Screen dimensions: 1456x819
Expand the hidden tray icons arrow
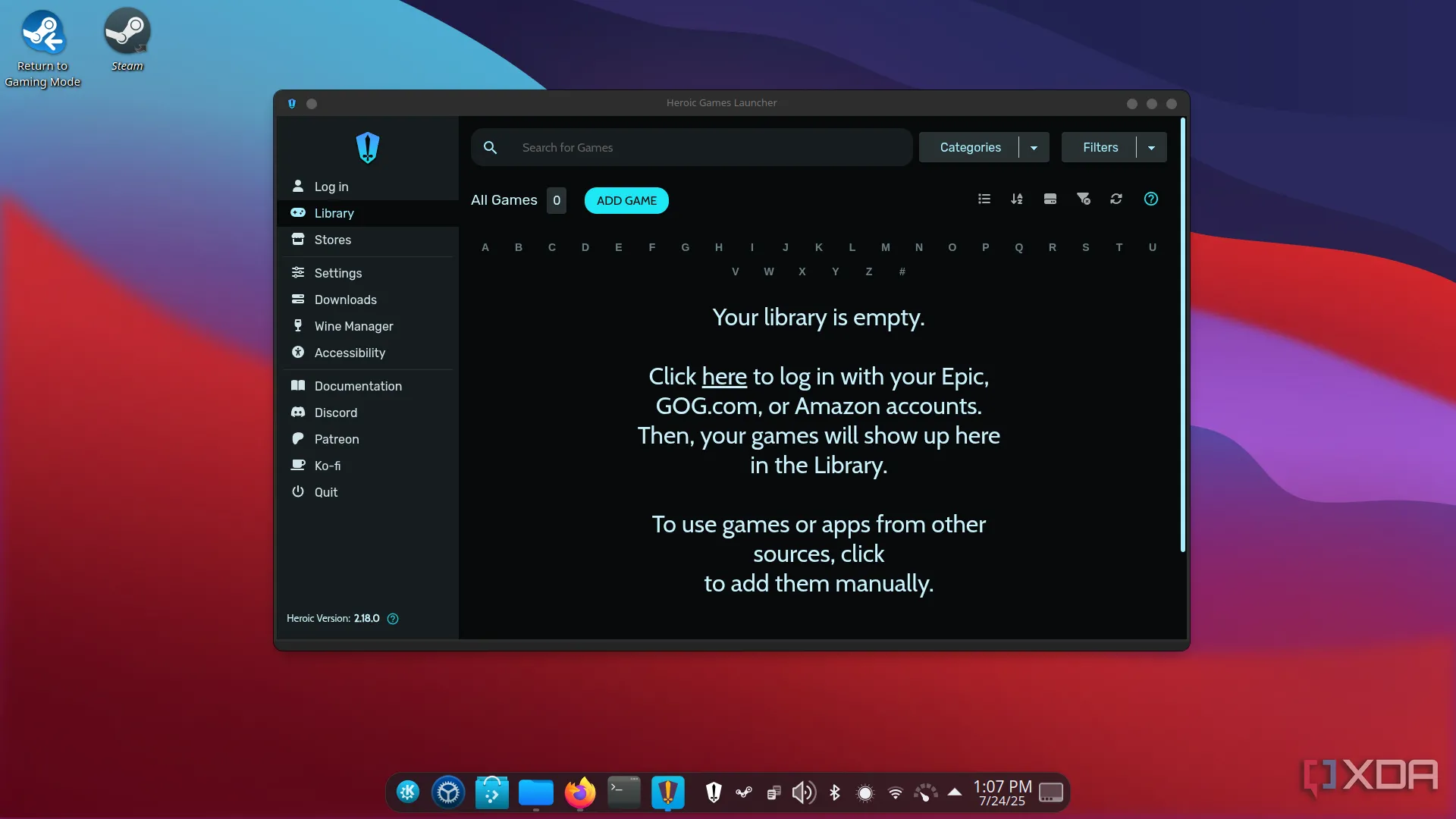(955, 792)
